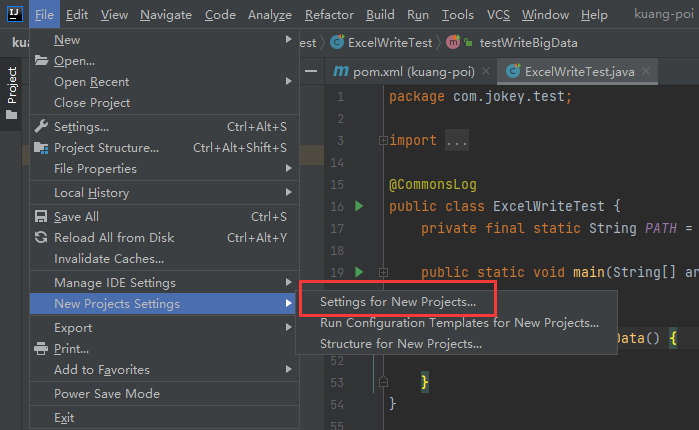Click the PATH constant in line 17
The width and height of the screenshot is (699, 430).
click(661, 228)
